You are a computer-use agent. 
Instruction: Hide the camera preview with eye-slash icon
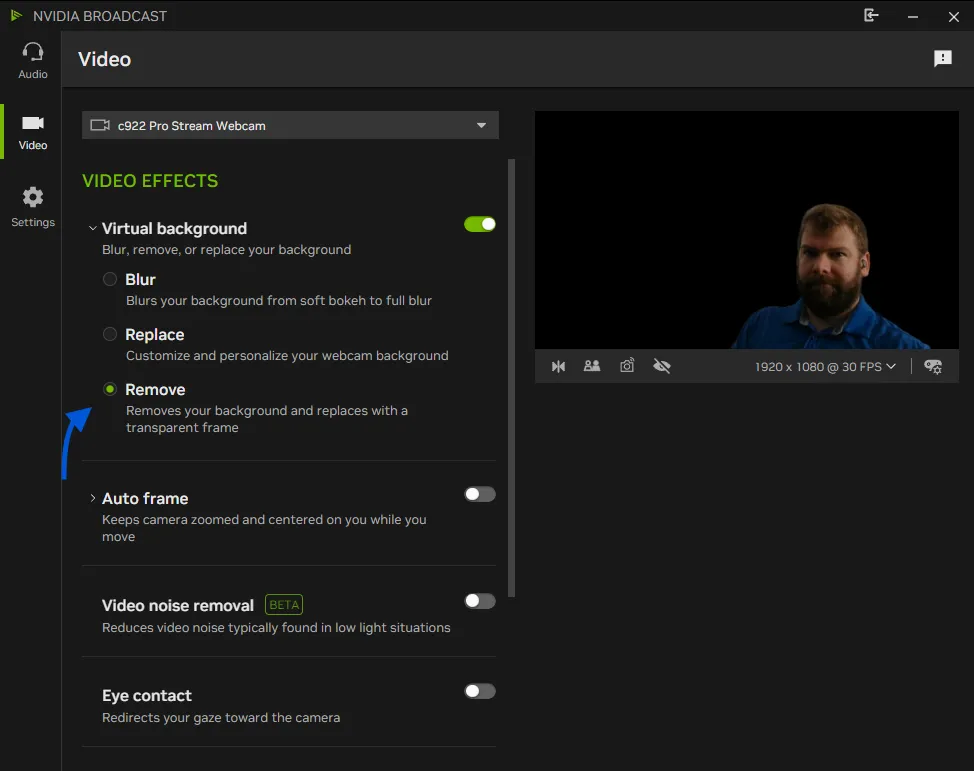point(661,366)
